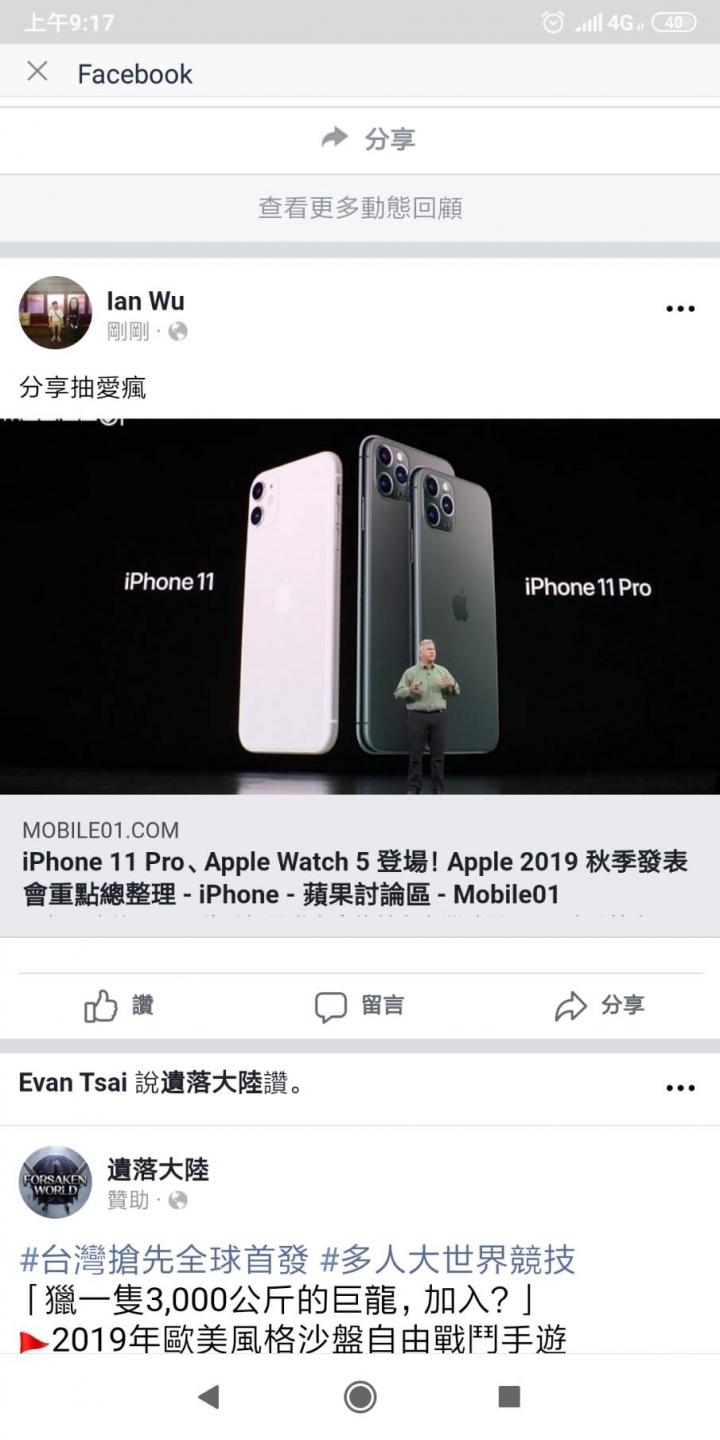The height and width of the screenshot is (1440, 720).
Task: Tap the share arrow icon at top
Action: pyautogui.click(x=334, y=138)
